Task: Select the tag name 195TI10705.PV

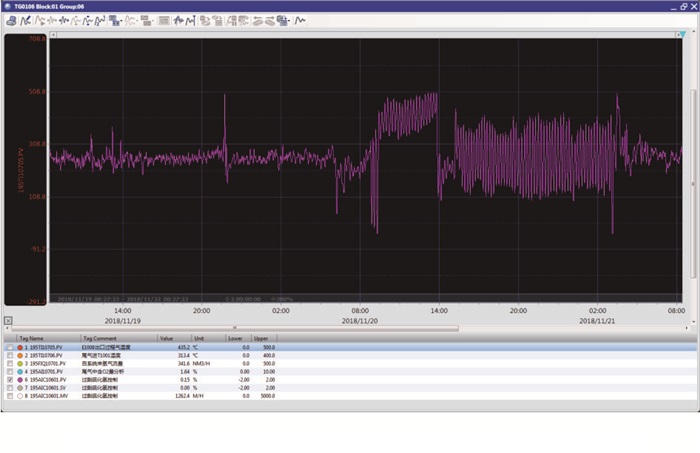Action: tap(46, 347)
